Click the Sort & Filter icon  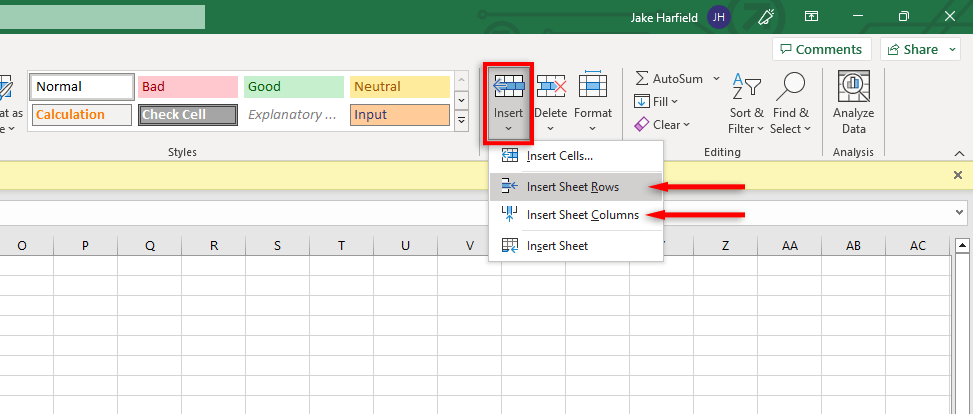point(746,88)
